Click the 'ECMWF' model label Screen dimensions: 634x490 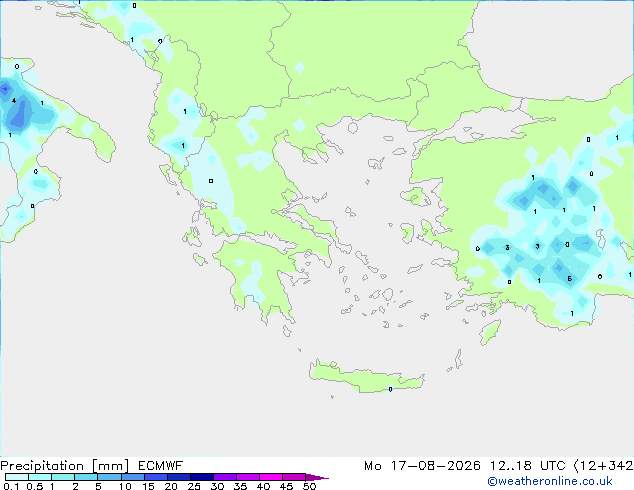[x=161, y=466]
